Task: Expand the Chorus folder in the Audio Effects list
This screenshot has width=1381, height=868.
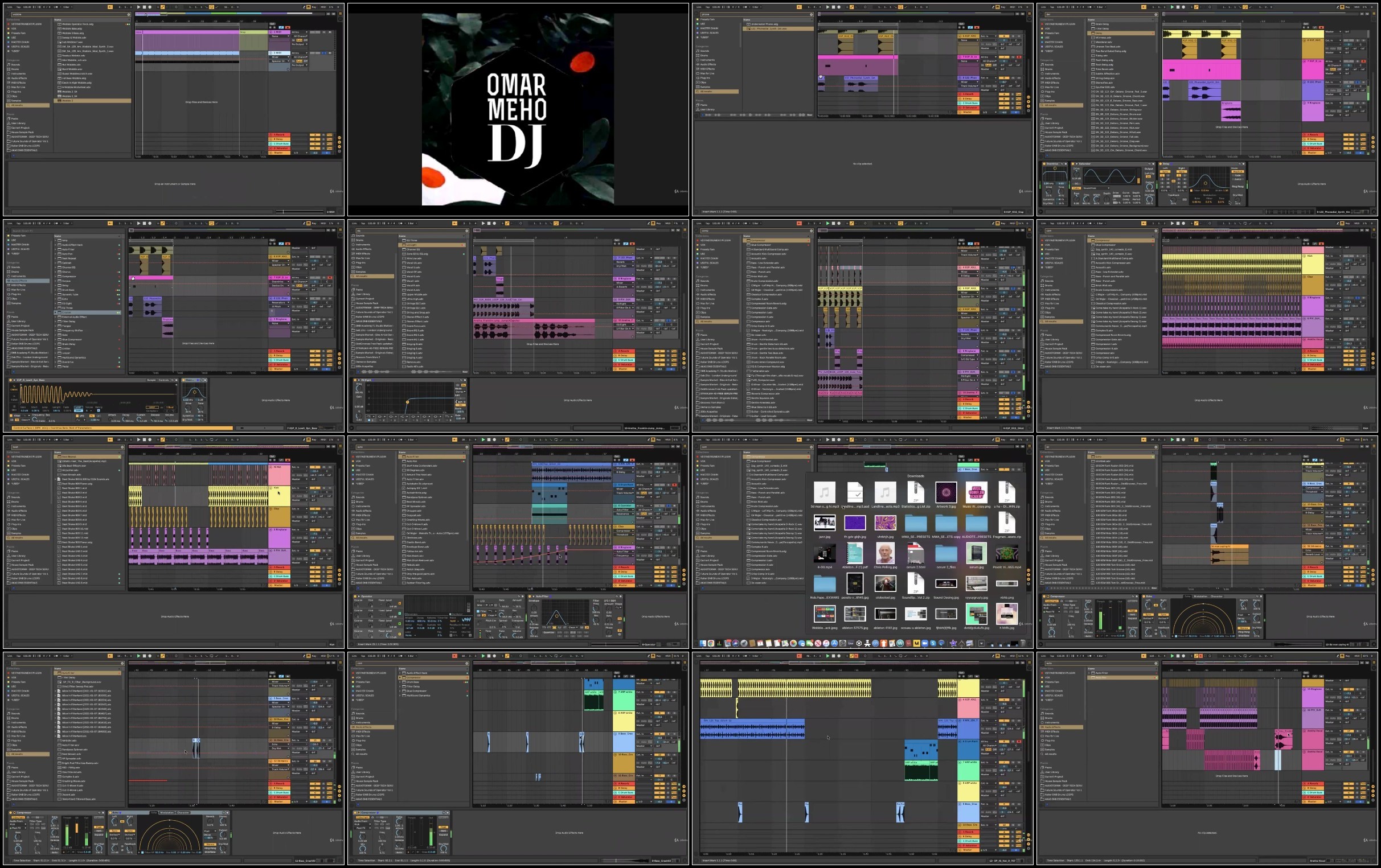Action: 55,272
